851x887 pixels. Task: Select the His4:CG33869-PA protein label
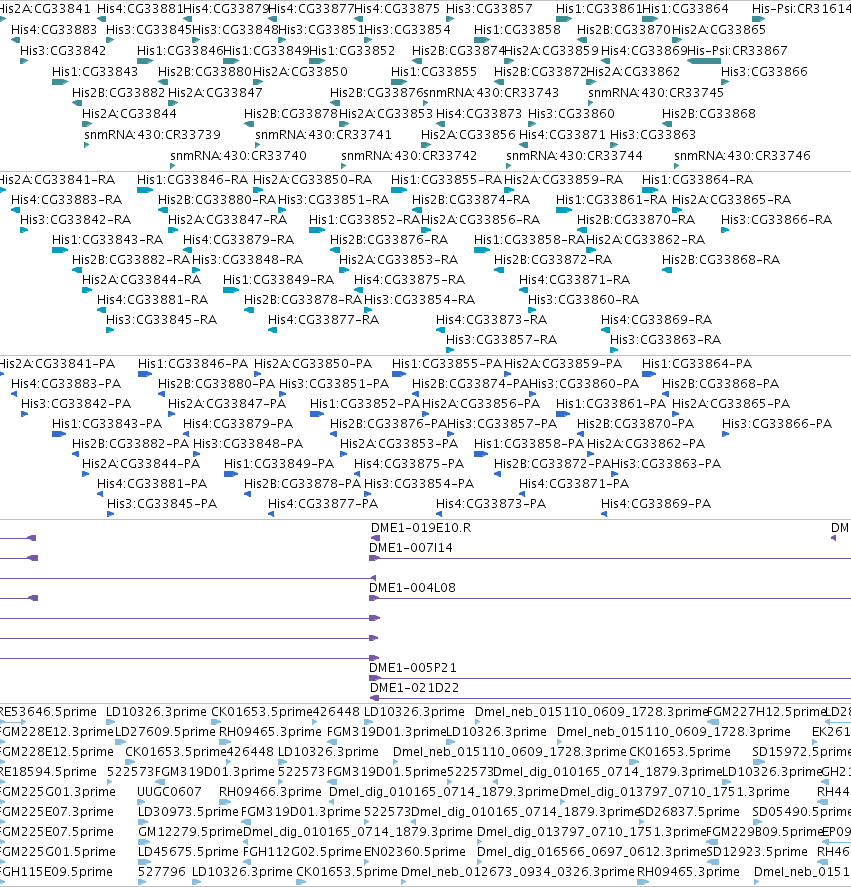[x=656, y=503]
